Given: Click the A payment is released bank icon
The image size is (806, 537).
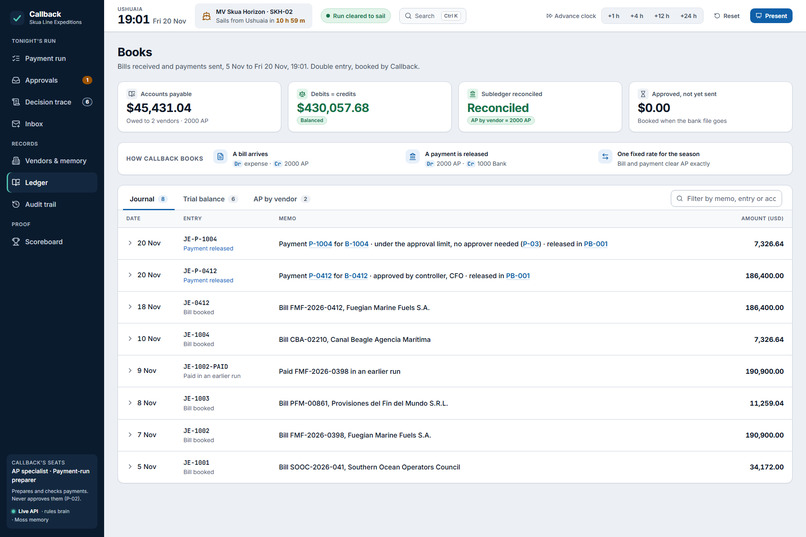Looking at the screenshot, I should click(412, 157).
